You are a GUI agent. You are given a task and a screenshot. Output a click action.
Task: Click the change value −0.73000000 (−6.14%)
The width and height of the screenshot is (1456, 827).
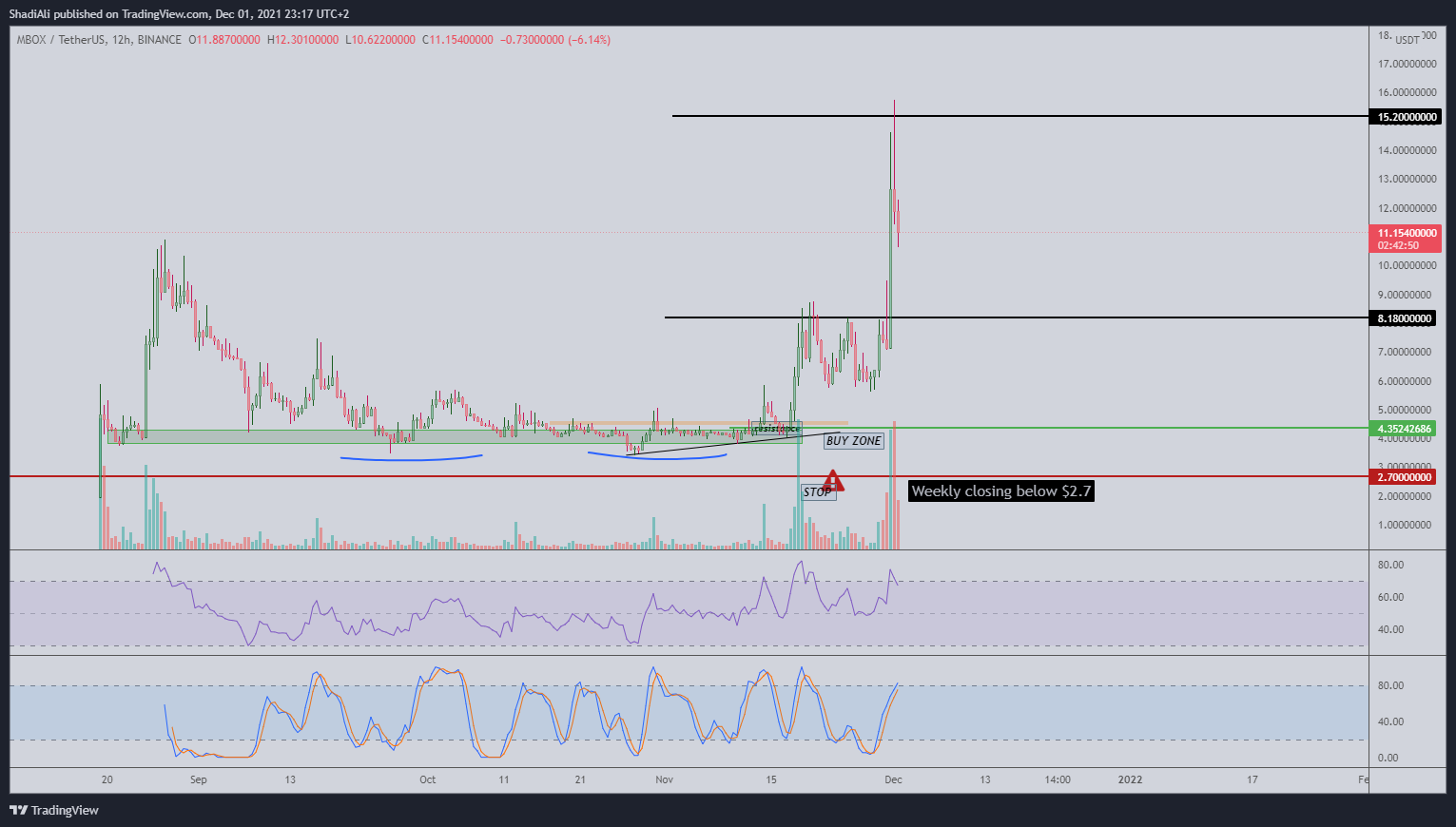pos(555,40)
